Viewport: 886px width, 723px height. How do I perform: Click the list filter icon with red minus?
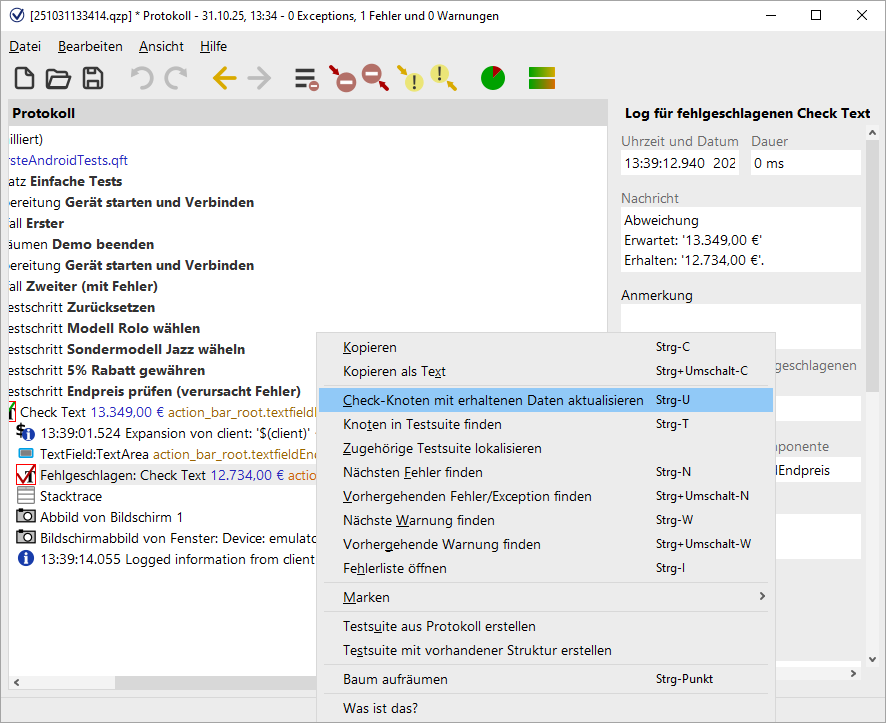tap(306, 78)
